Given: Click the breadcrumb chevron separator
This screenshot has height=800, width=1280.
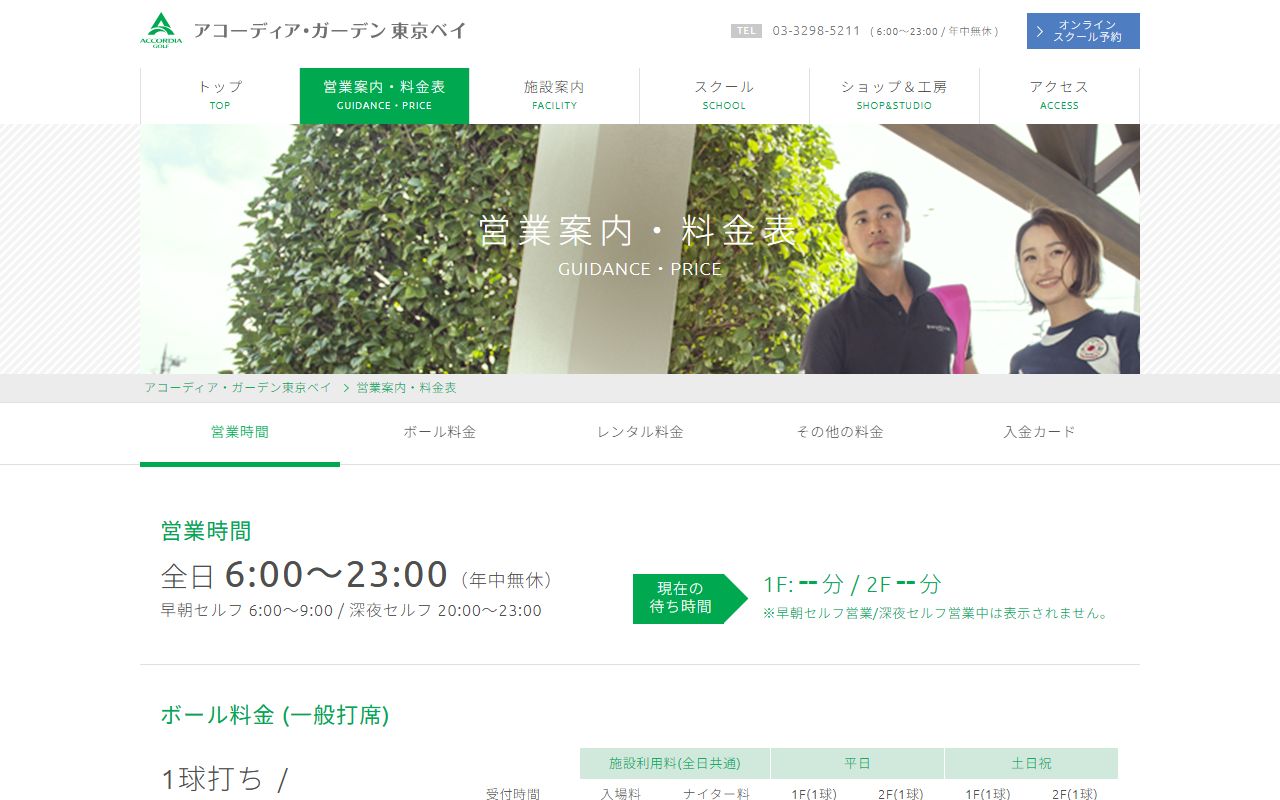Looking at the screenshot, I should pos(345,388).
